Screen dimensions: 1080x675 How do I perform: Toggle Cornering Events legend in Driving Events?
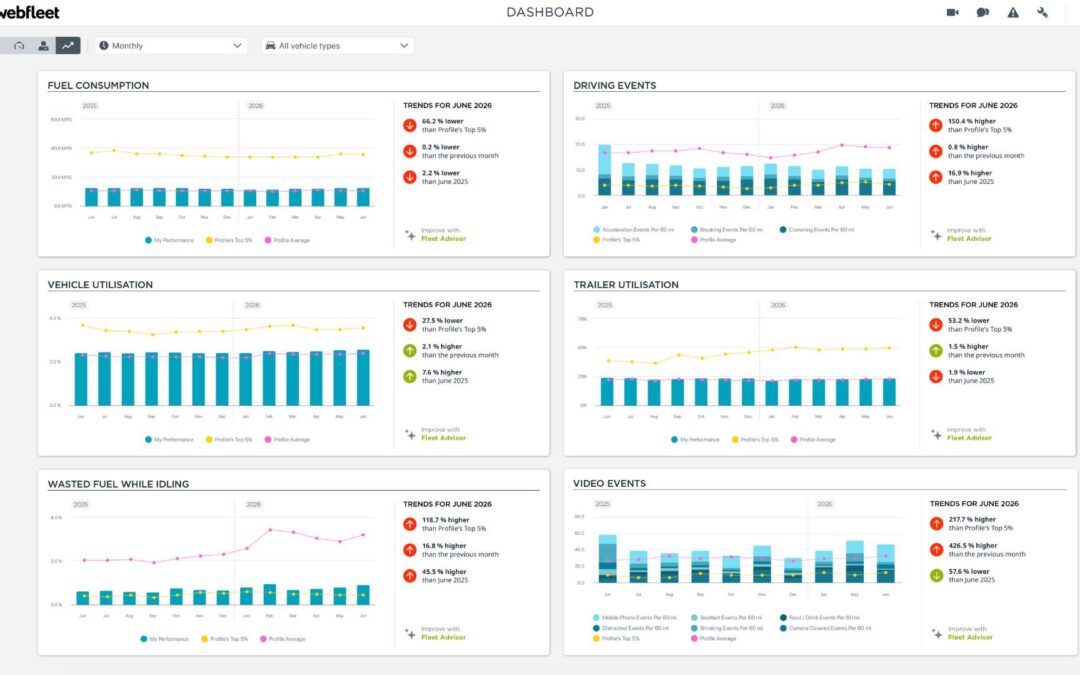[x=817, y=230]
